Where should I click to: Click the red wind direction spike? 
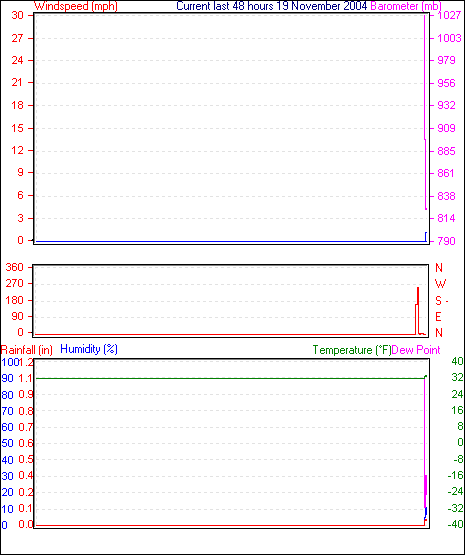pyautogui.click(x=418, y=310)
